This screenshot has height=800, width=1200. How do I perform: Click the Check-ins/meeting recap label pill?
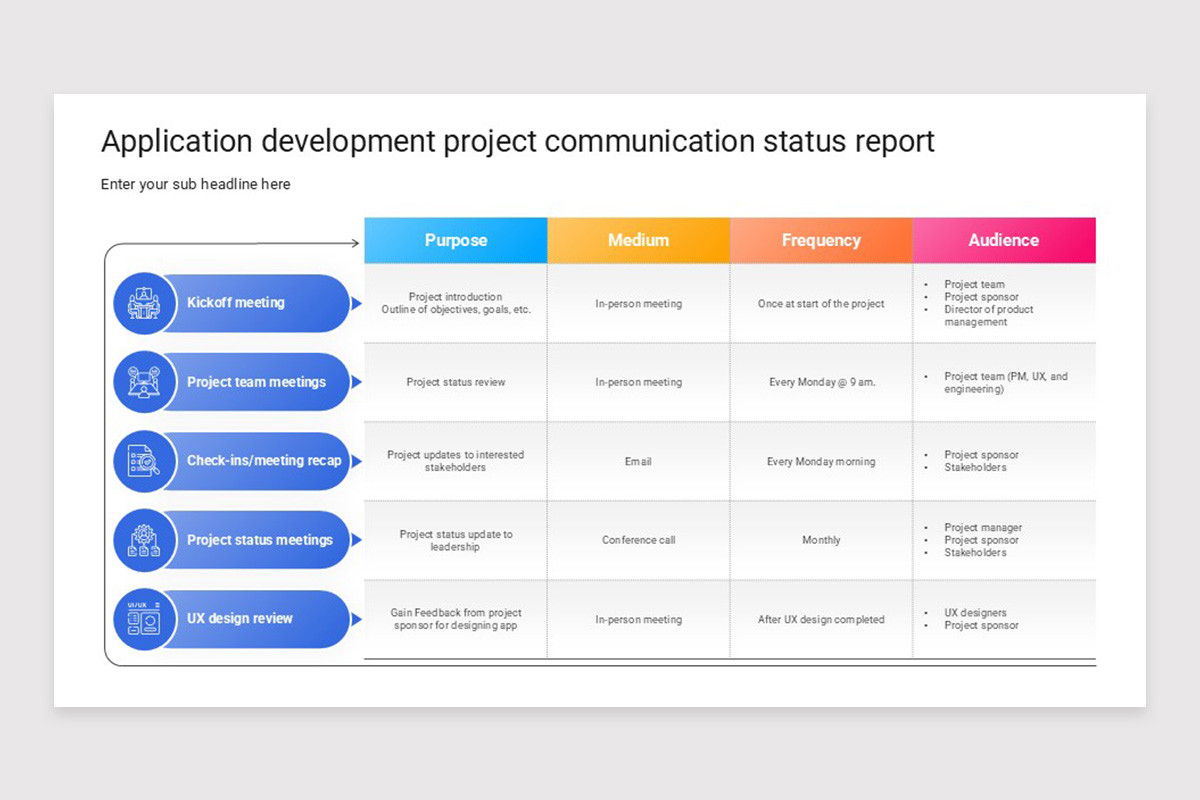pyautogui.click(x=255, y=461)
